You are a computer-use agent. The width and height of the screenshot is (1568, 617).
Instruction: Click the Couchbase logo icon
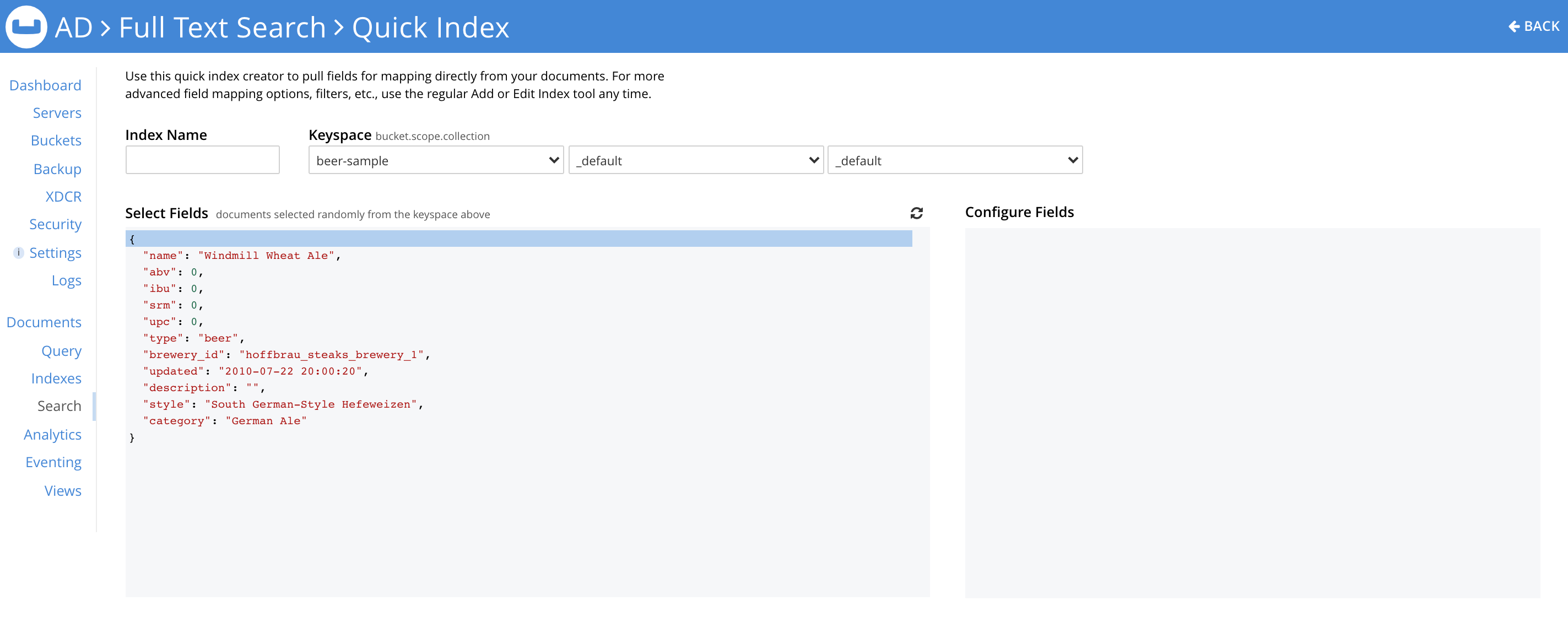(x=26, y=27)
